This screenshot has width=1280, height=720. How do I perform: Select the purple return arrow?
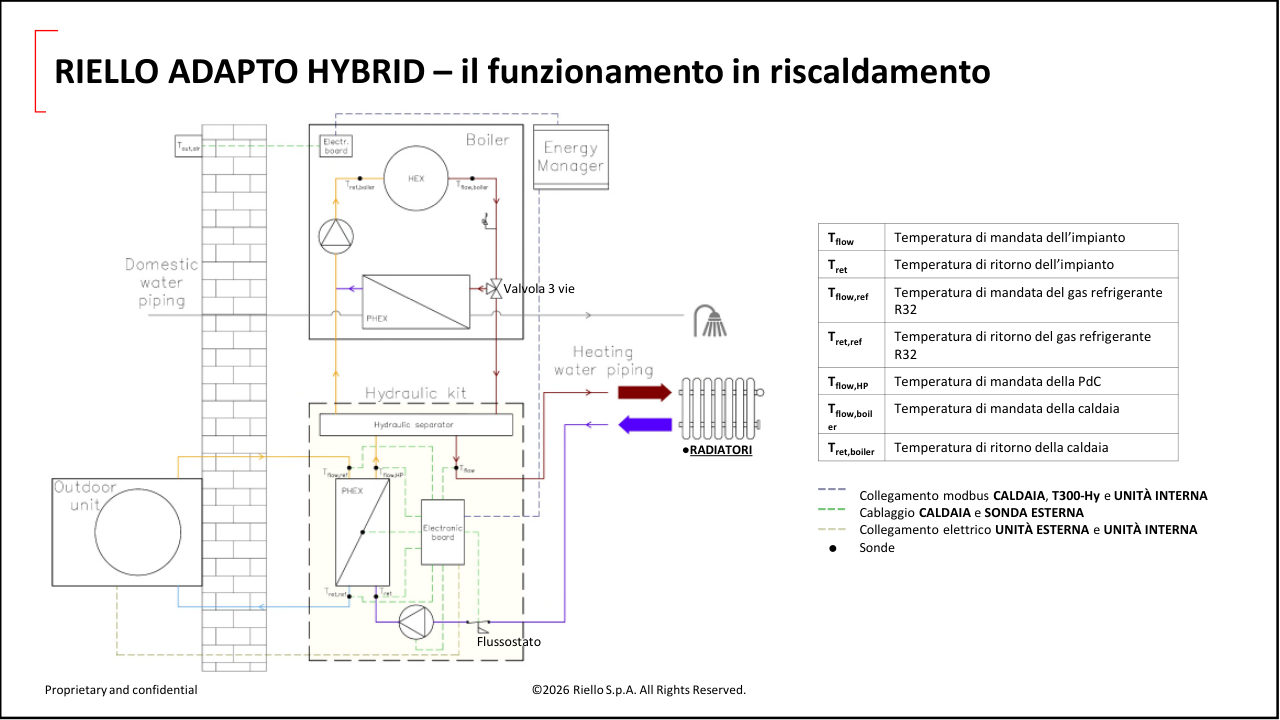[x=645, y=424]
